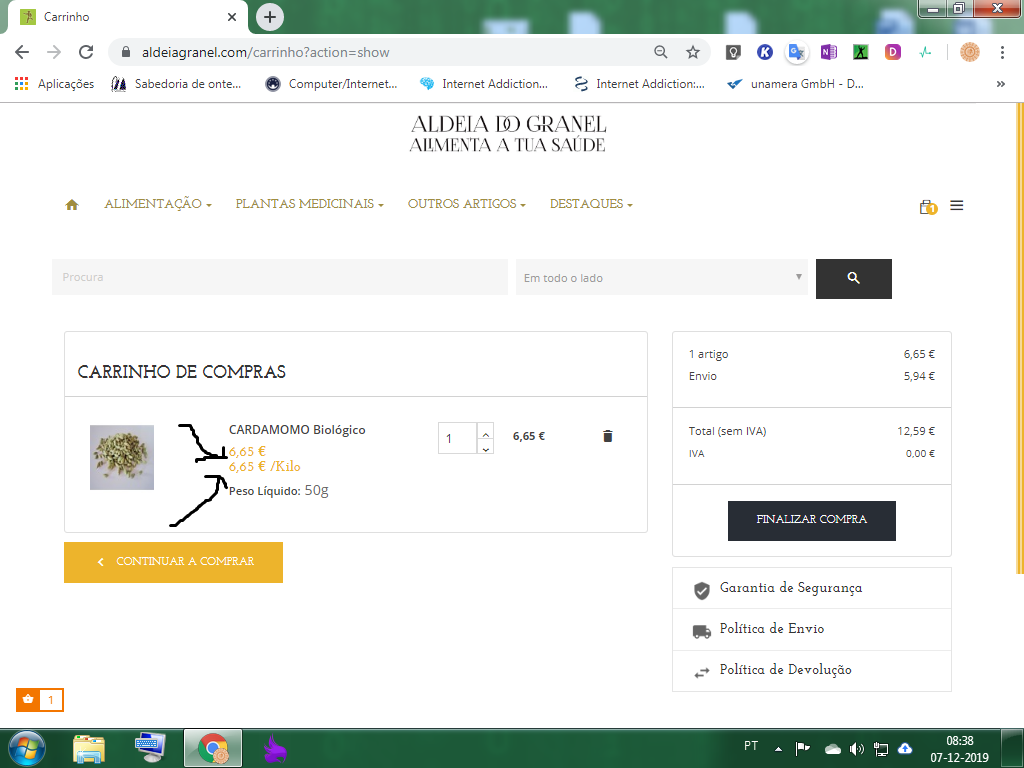1024x768 pixels.
Task: Open the Google Translate extension
Action: pyautogui.click(x=797, y=52)
